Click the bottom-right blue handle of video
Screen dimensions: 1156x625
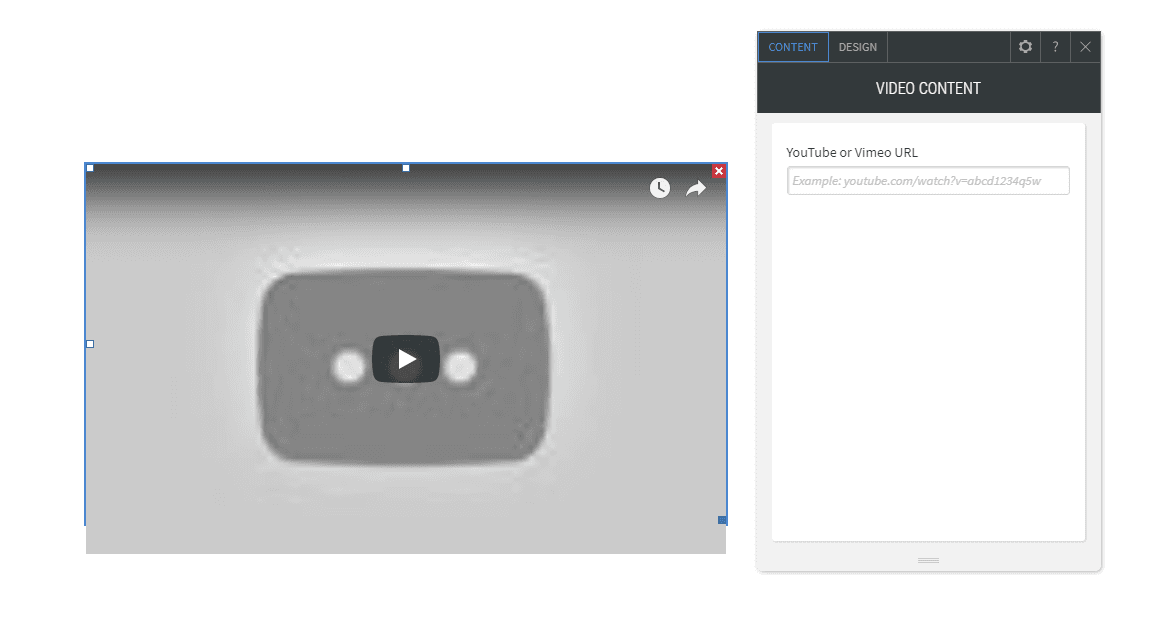pyautogui.click(x=722, y=520)
